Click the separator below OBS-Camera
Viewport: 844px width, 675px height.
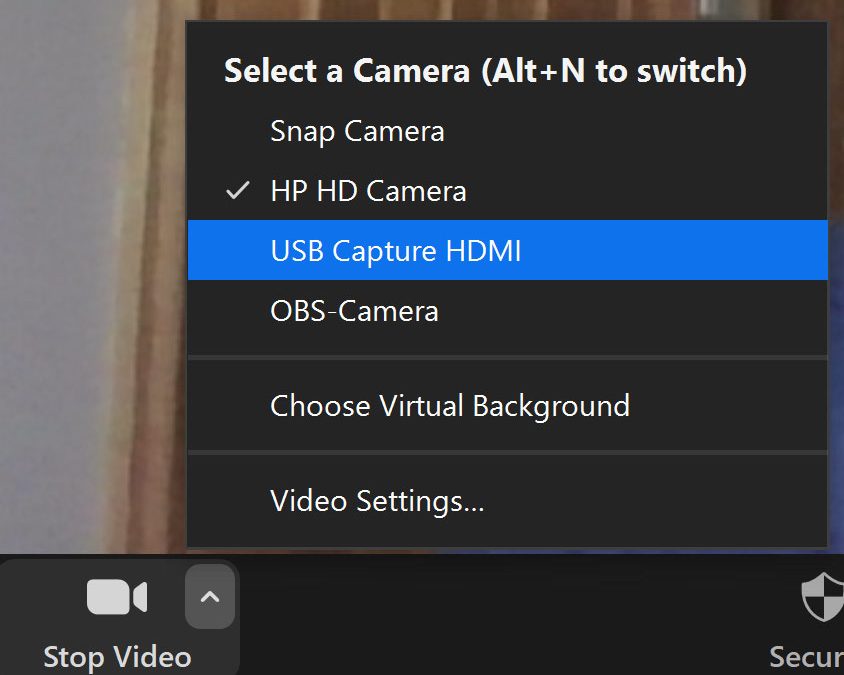pyautogui.click(x=507, y=356)
